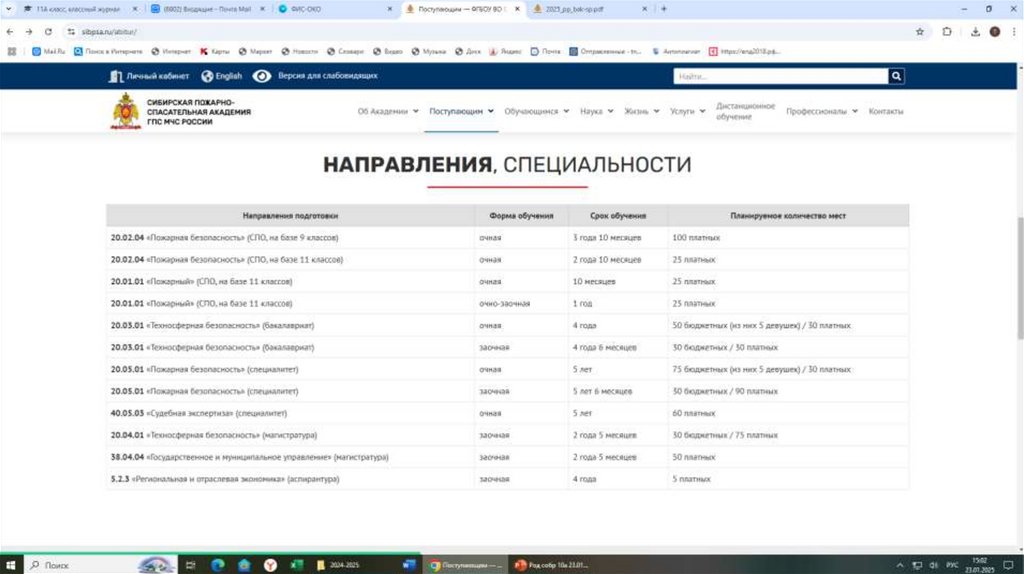
Task: Open Chrome three-dot menu
Action: [1014, 31]
